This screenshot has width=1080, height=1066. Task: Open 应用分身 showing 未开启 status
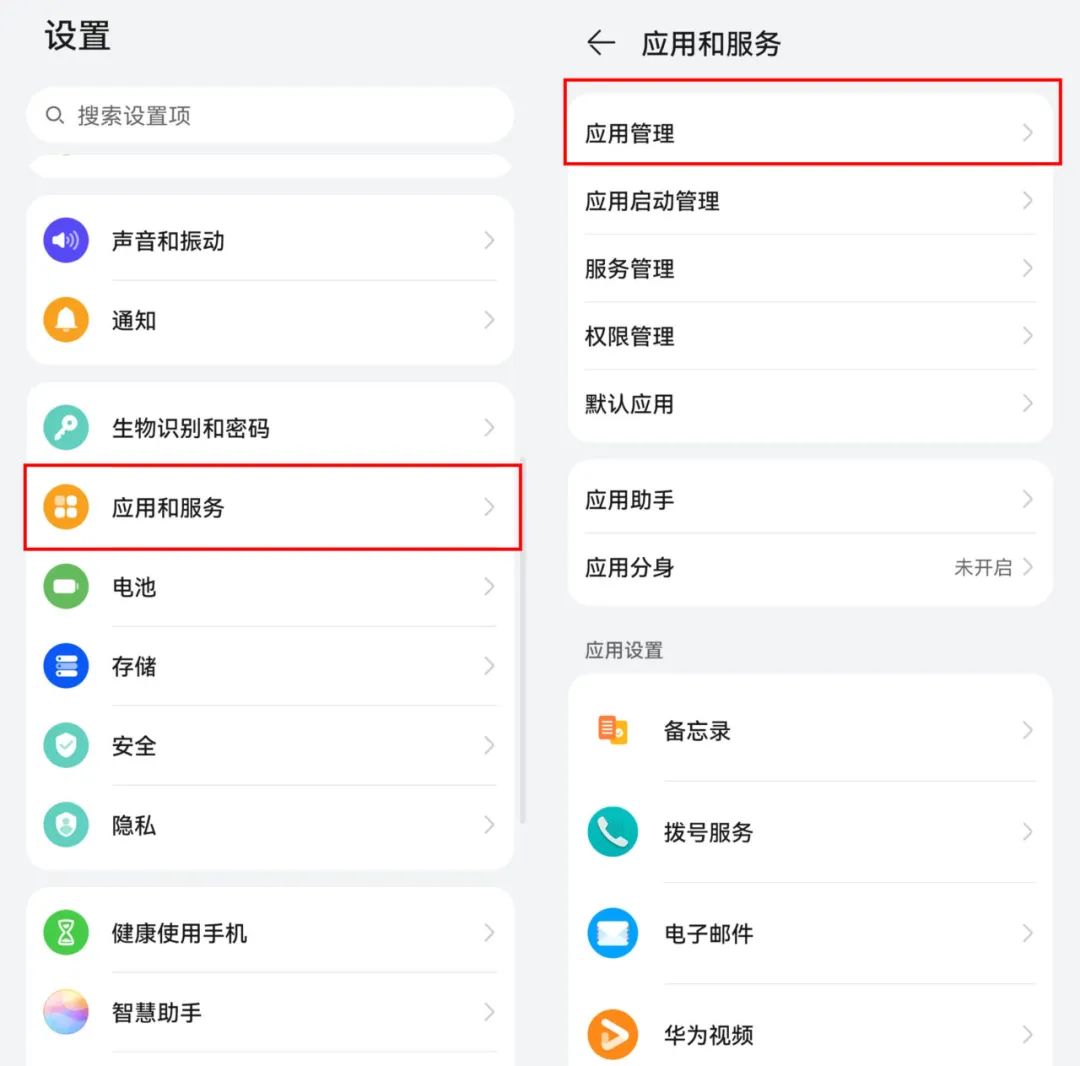coord(810,567)
